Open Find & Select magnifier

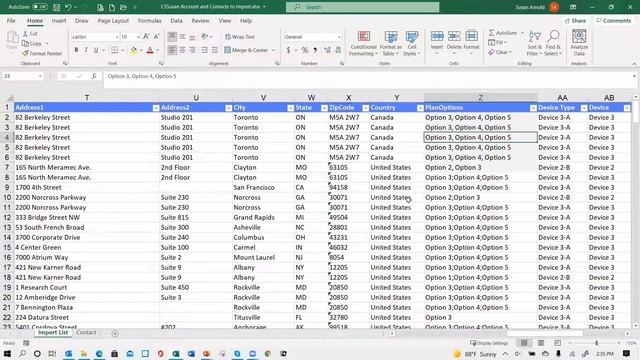[553, 43]
